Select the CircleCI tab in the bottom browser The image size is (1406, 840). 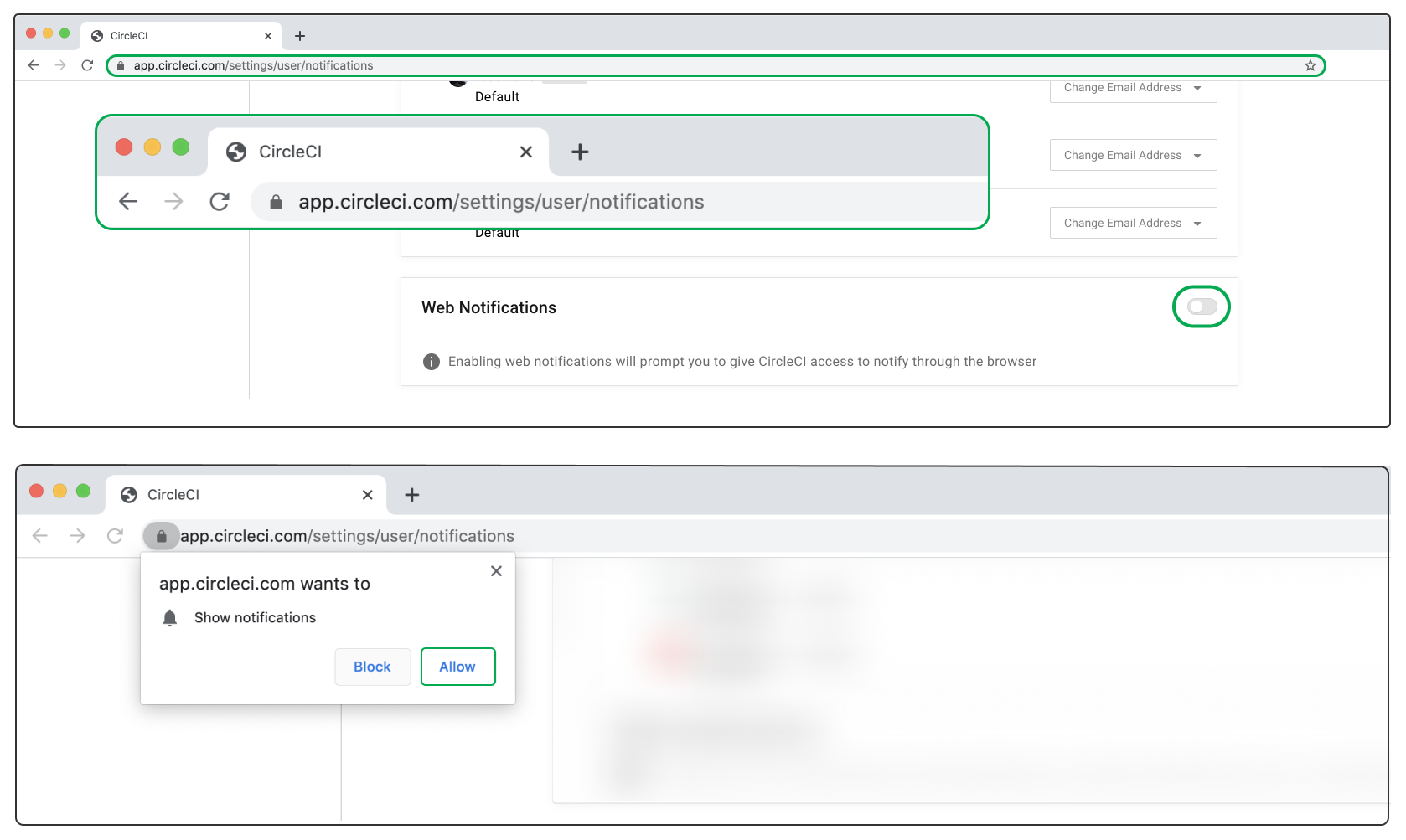click(246, 495)
